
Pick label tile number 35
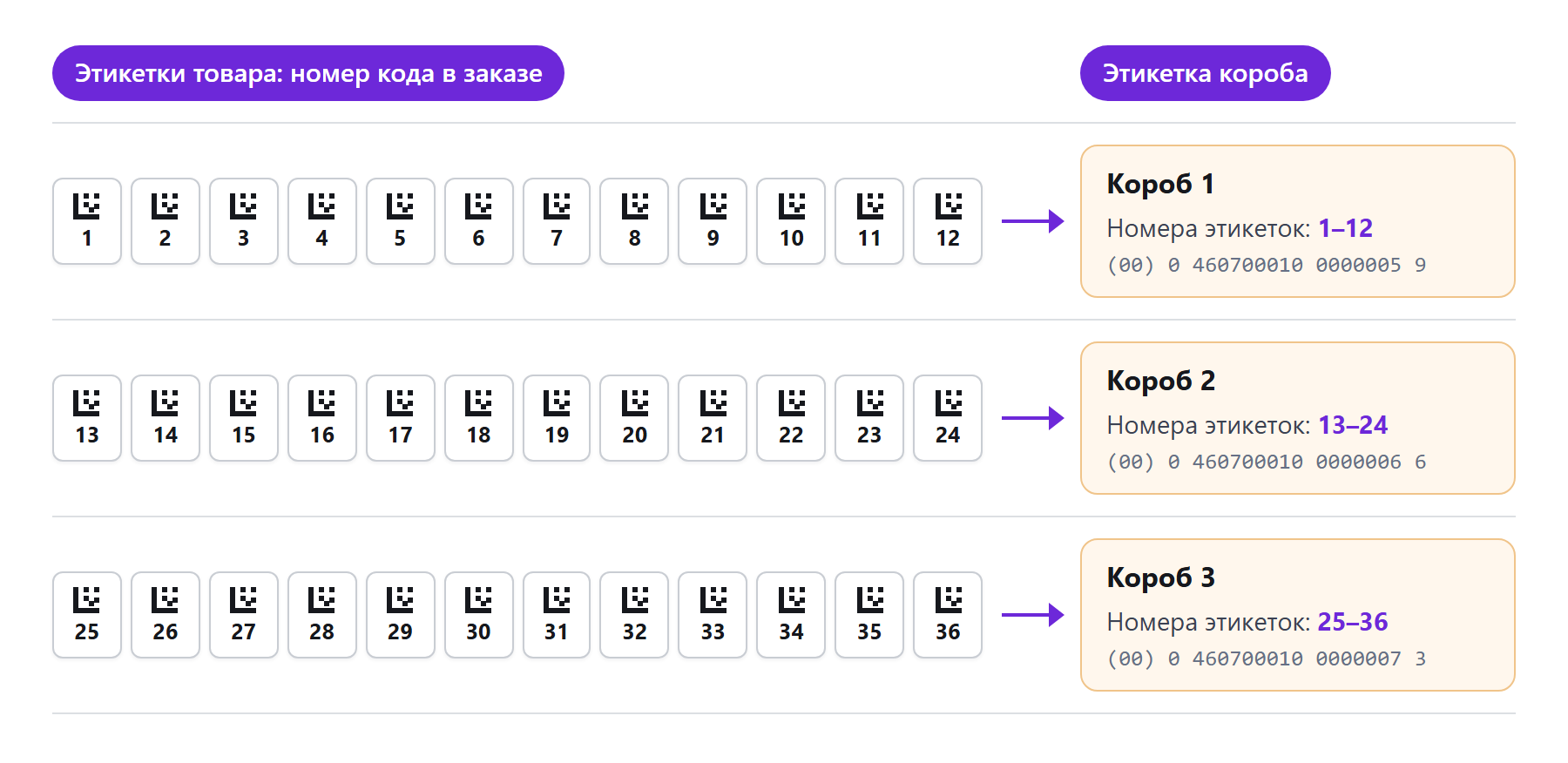coord(869,615)
